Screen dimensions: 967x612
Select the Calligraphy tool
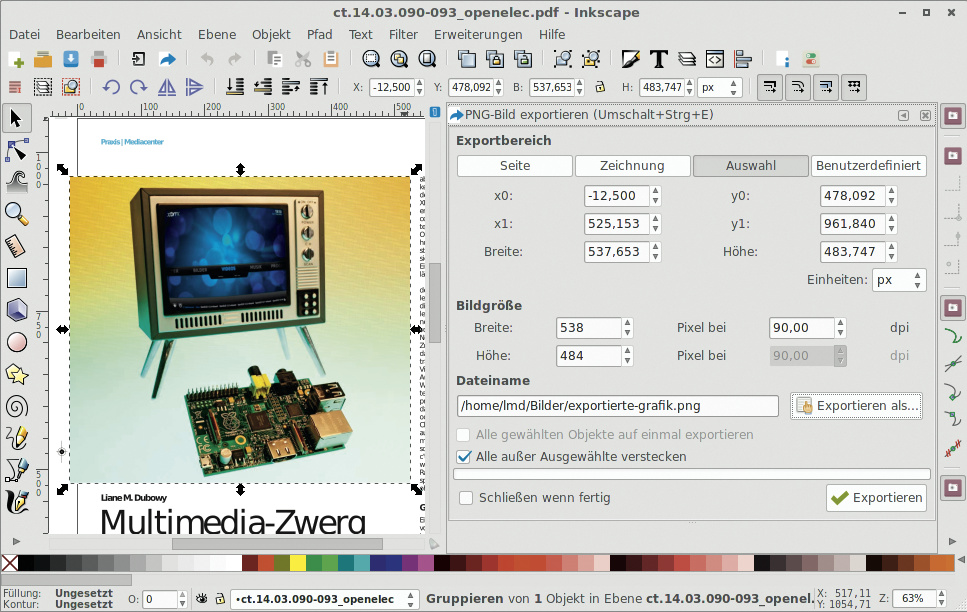17,502
